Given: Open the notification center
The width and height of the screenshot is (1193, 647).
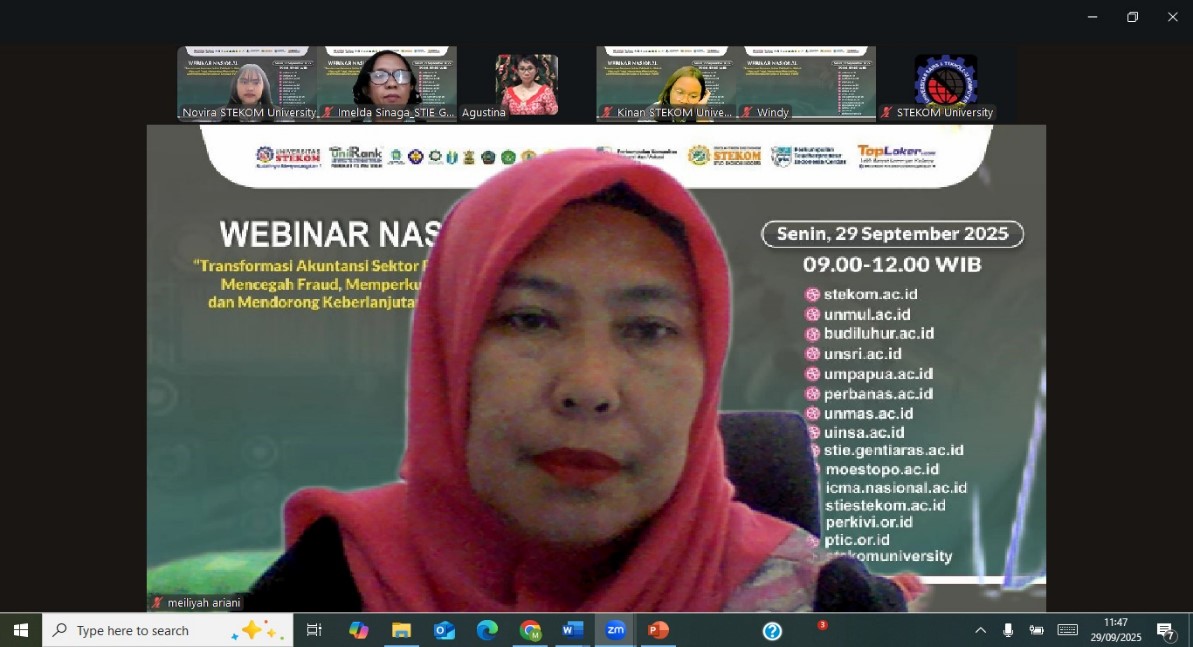Looking at the screenshot, I should click(1166, 630).
